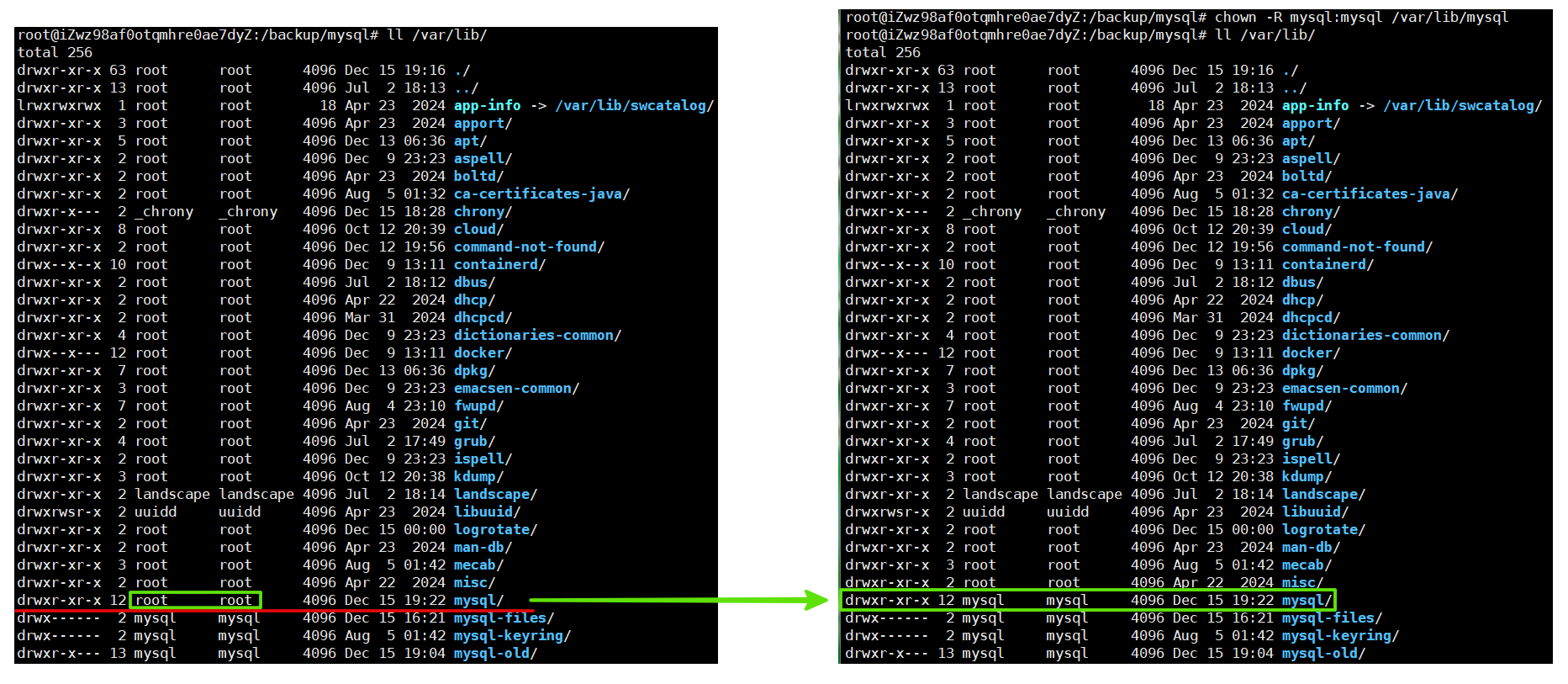Click 'containerd/' directory in left terminal
The width and height of the screenshot is (1568, 684).
pyautogui.click(x=500, y=265)
